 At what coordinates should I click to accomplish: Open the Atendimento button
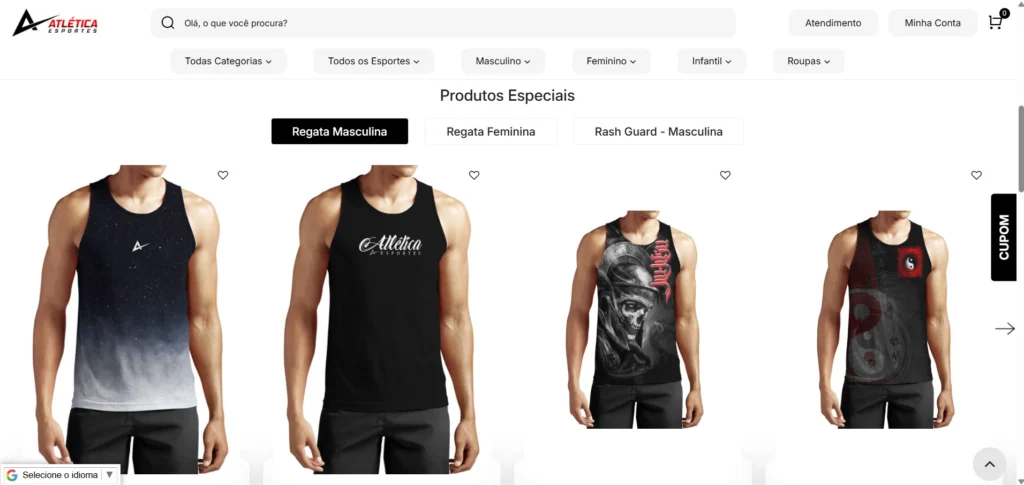(833, 23)
